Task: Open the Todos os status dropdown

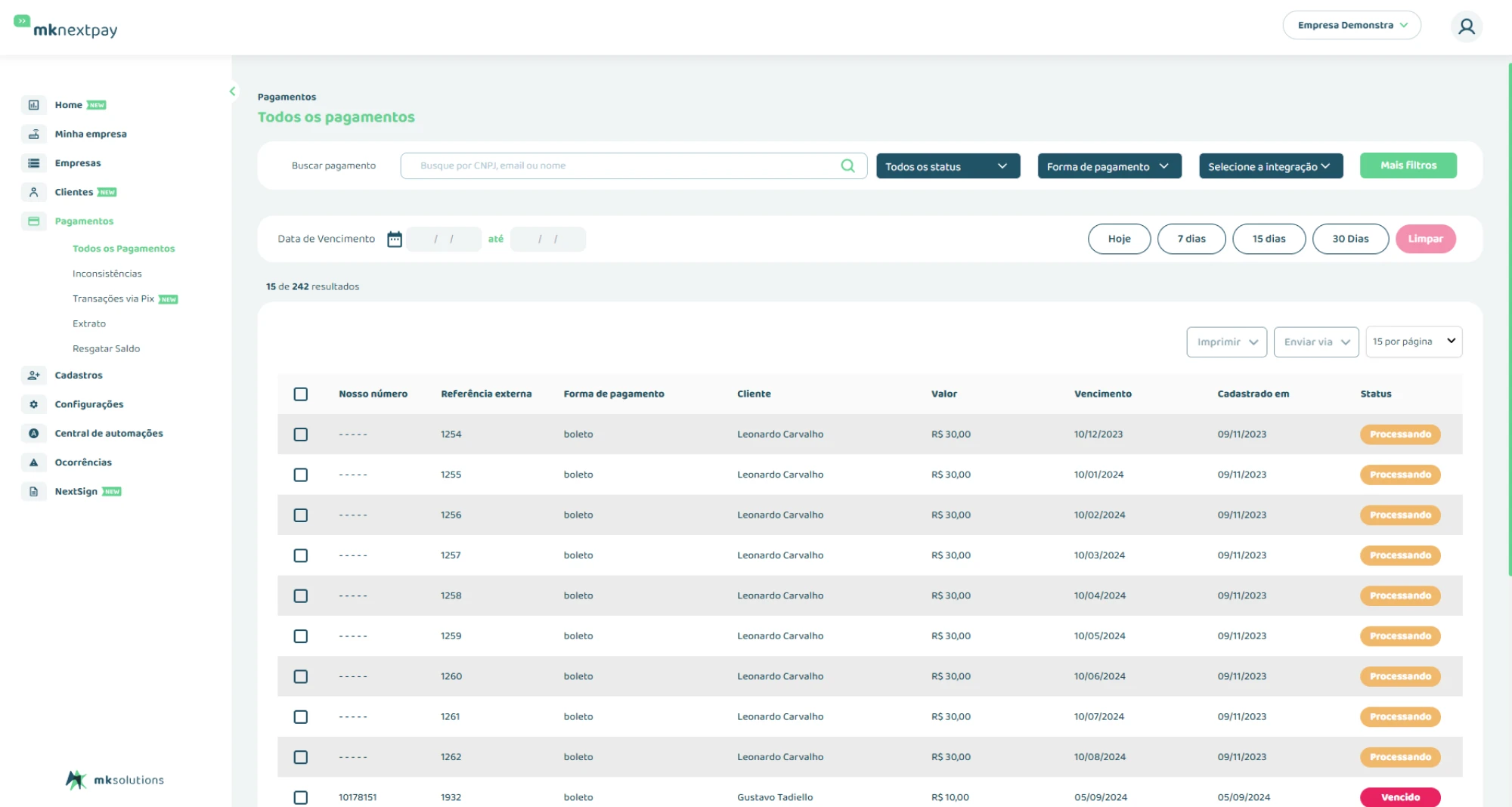Action: [948, 166]
